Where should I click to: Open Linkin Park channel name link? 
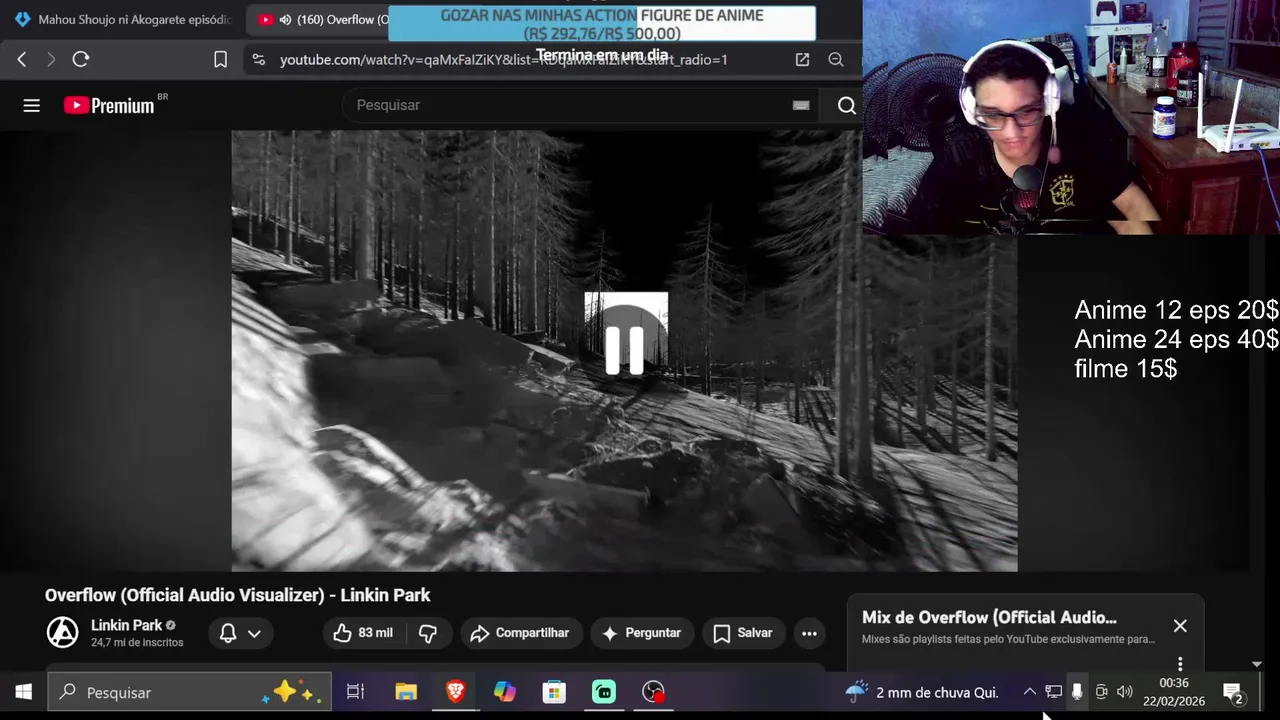coord(126,625)
